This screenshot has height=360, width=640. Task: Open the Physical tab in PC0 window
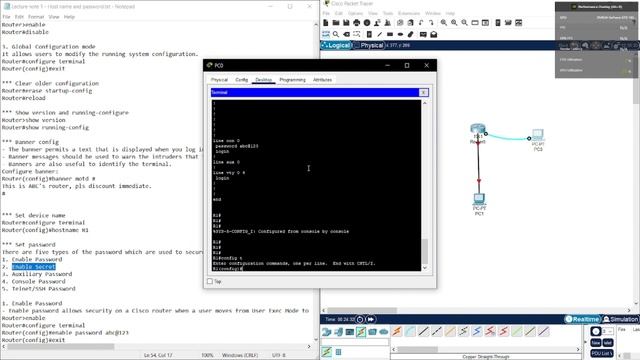pos(219,80)
